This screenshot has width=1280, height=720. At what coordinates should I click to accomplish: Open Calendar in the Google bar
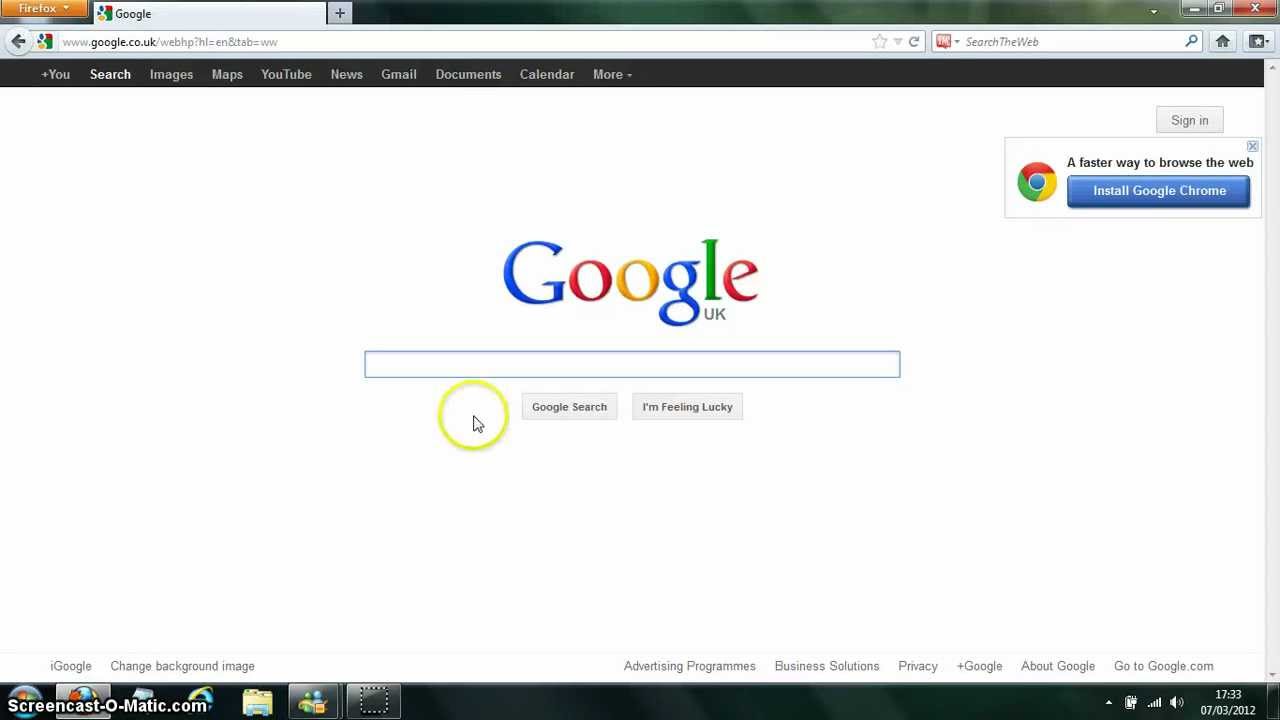547,74
